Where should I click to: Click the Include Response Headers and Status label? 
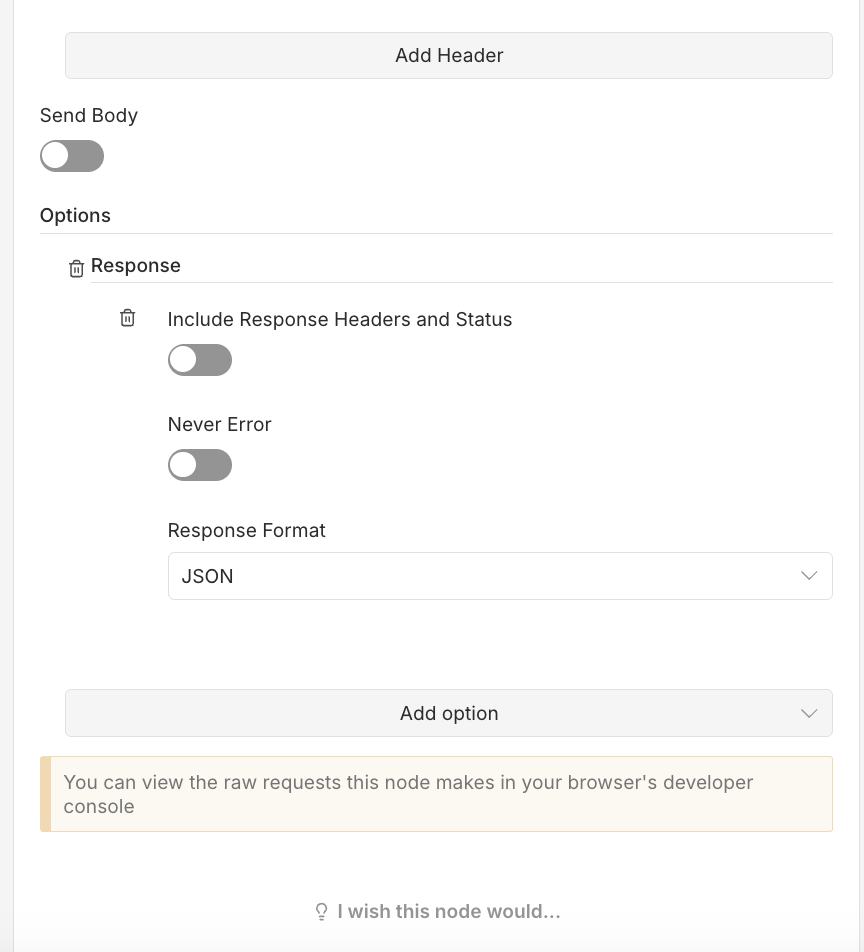point(340,319)
